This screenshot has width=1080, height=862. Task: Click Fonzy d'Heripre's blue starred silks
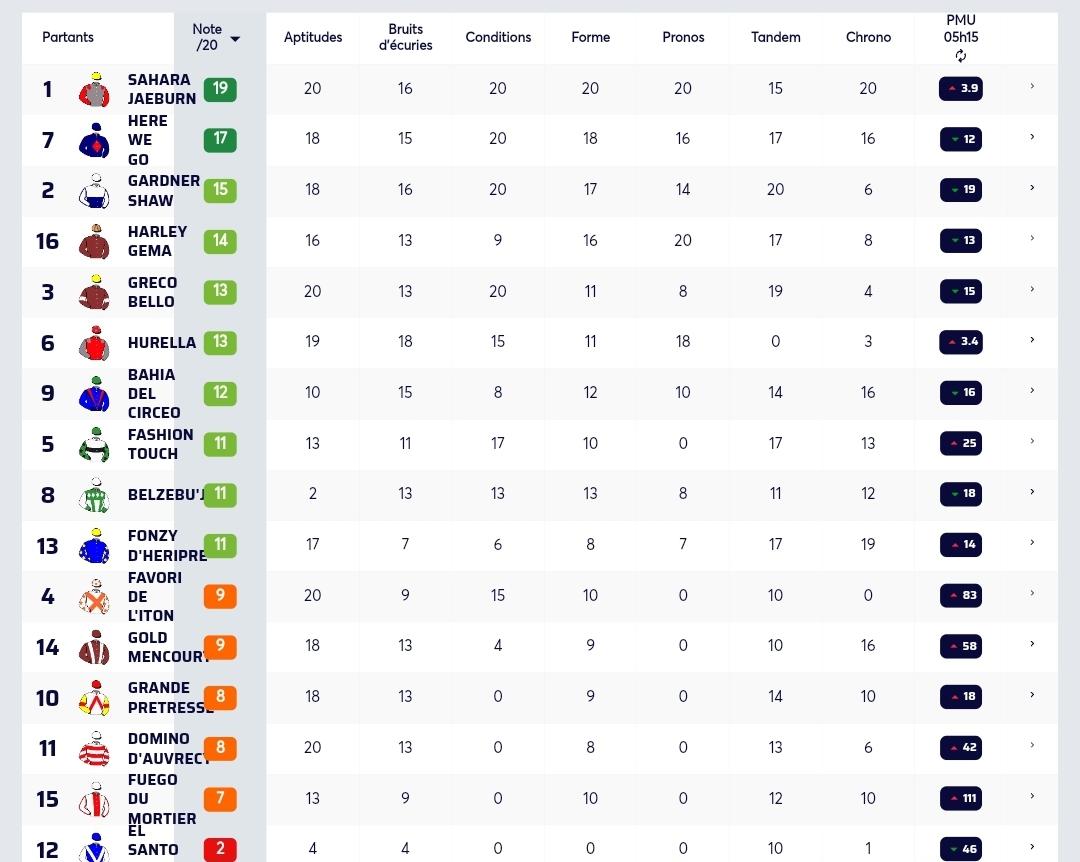point(94,546)
